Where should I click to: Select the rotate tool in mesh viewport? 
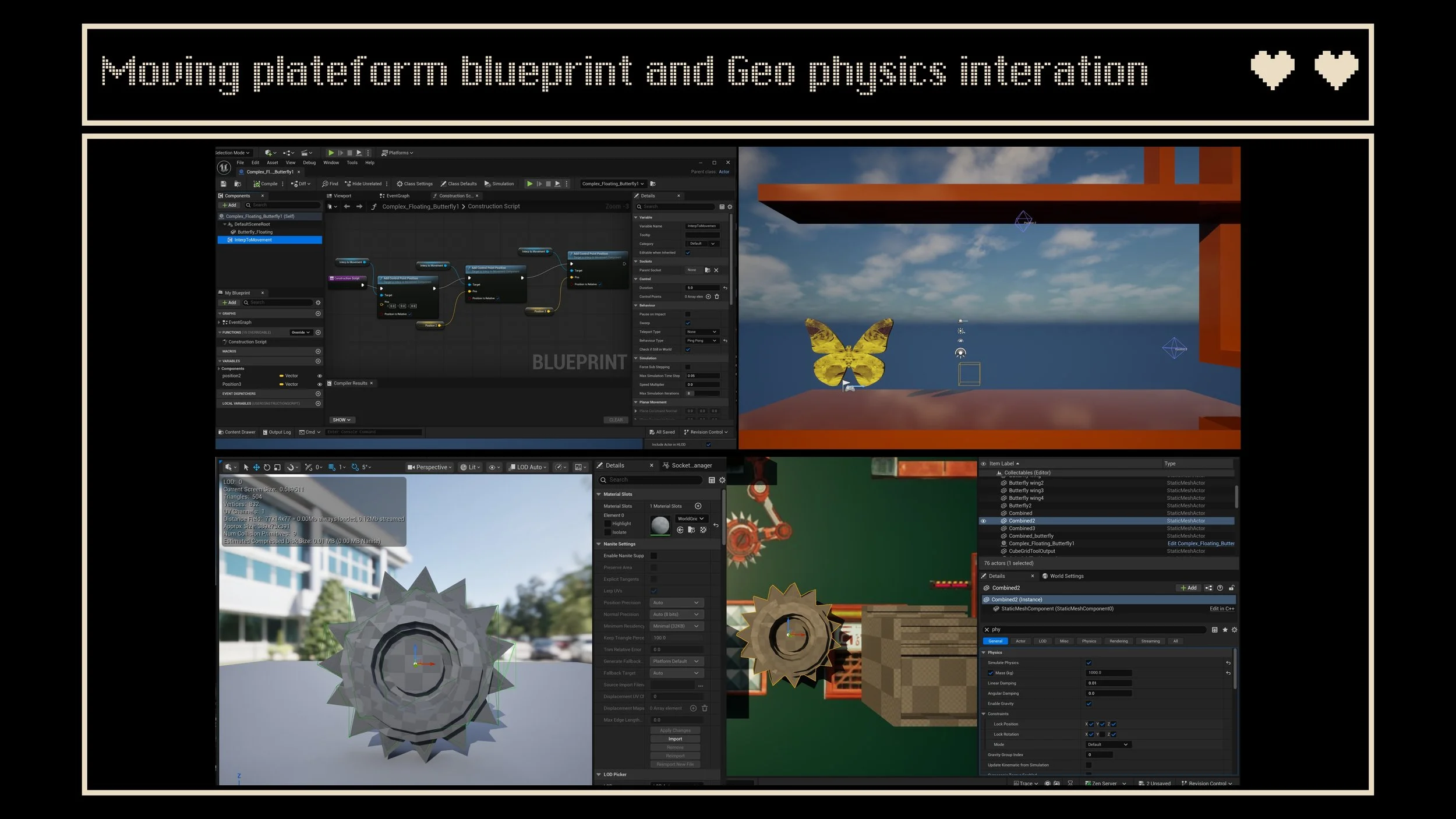267,467
